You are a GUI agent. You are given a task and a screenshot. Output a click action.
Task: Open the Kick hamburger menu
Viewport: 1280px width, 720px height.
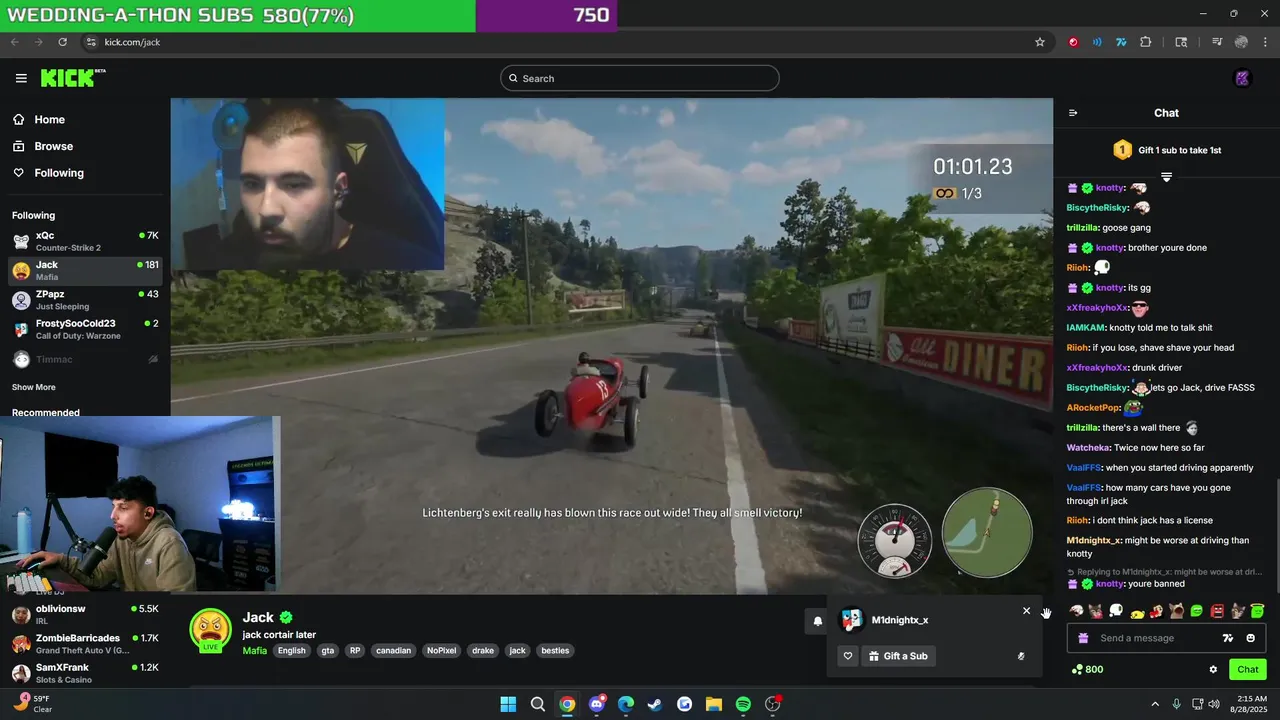tap(21, 78)
